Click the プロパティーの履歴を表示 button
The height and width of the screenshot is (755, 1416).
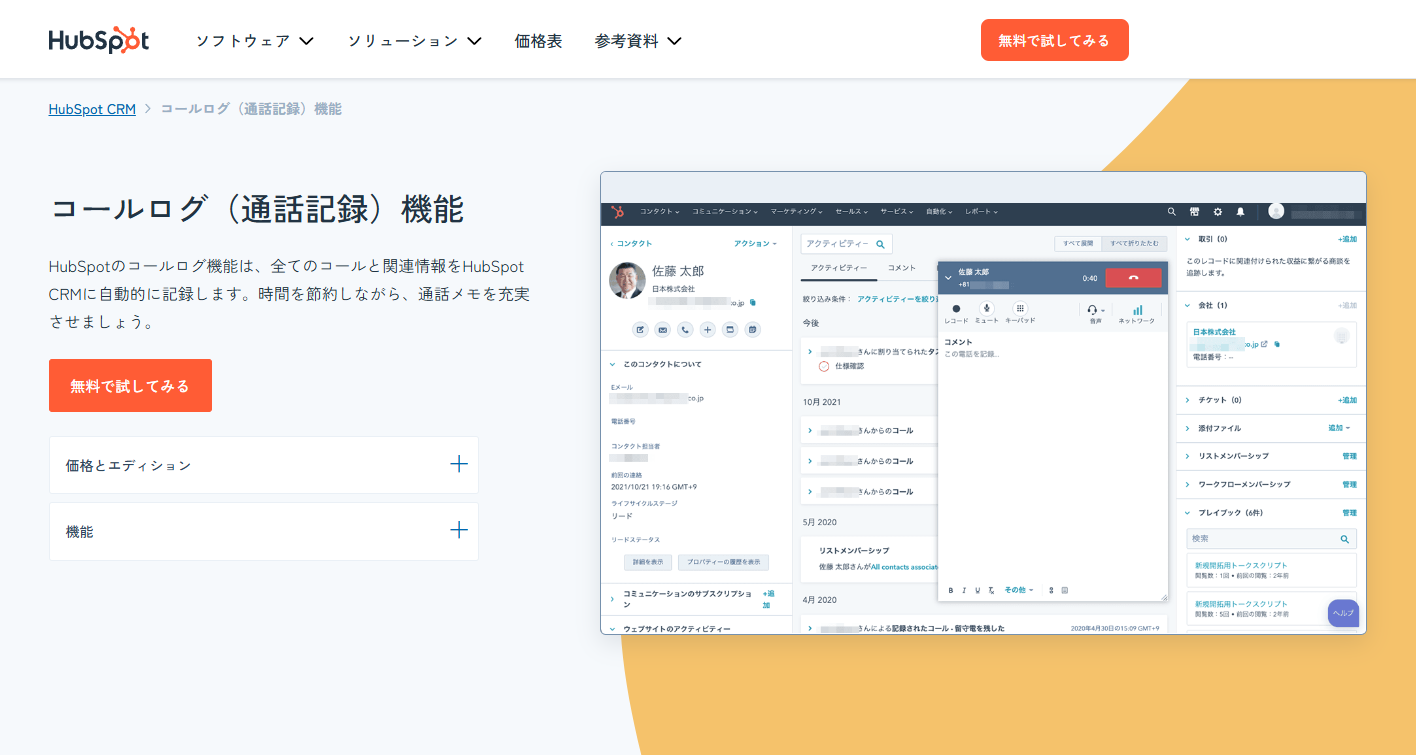pyautogui.click(x=723, y=563)
